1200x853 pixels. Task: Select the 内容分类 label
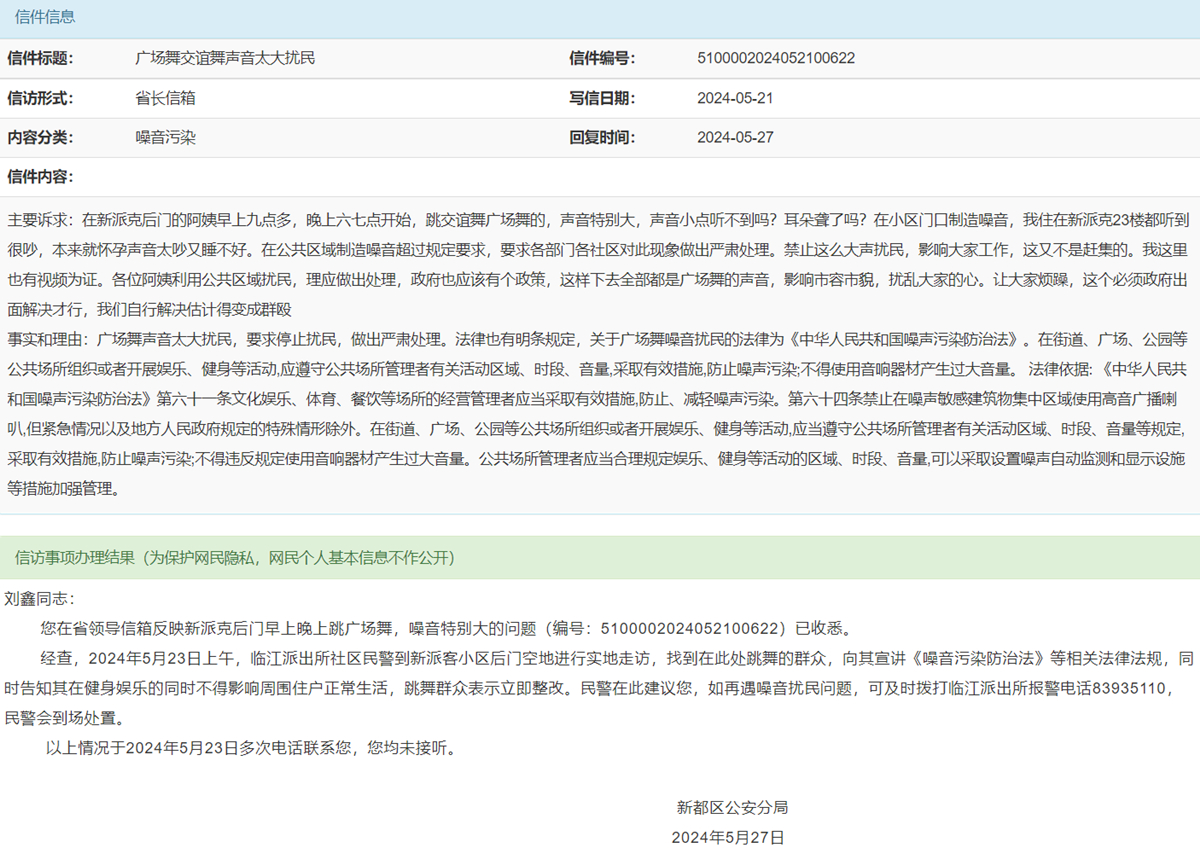[x=40, y=137]
